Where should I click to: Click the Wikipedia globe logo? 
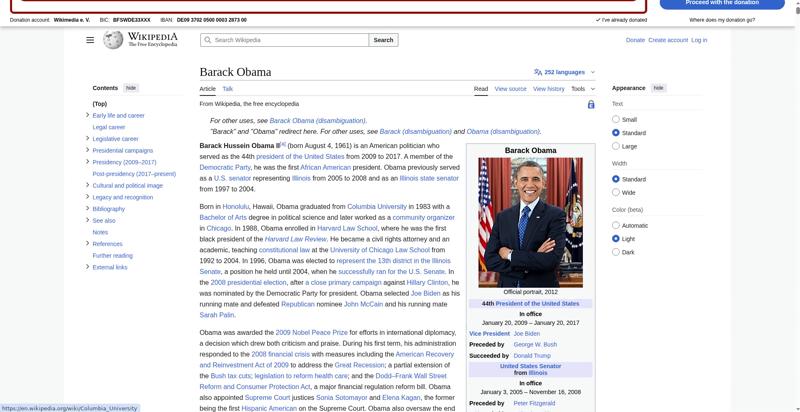point(112,40)
